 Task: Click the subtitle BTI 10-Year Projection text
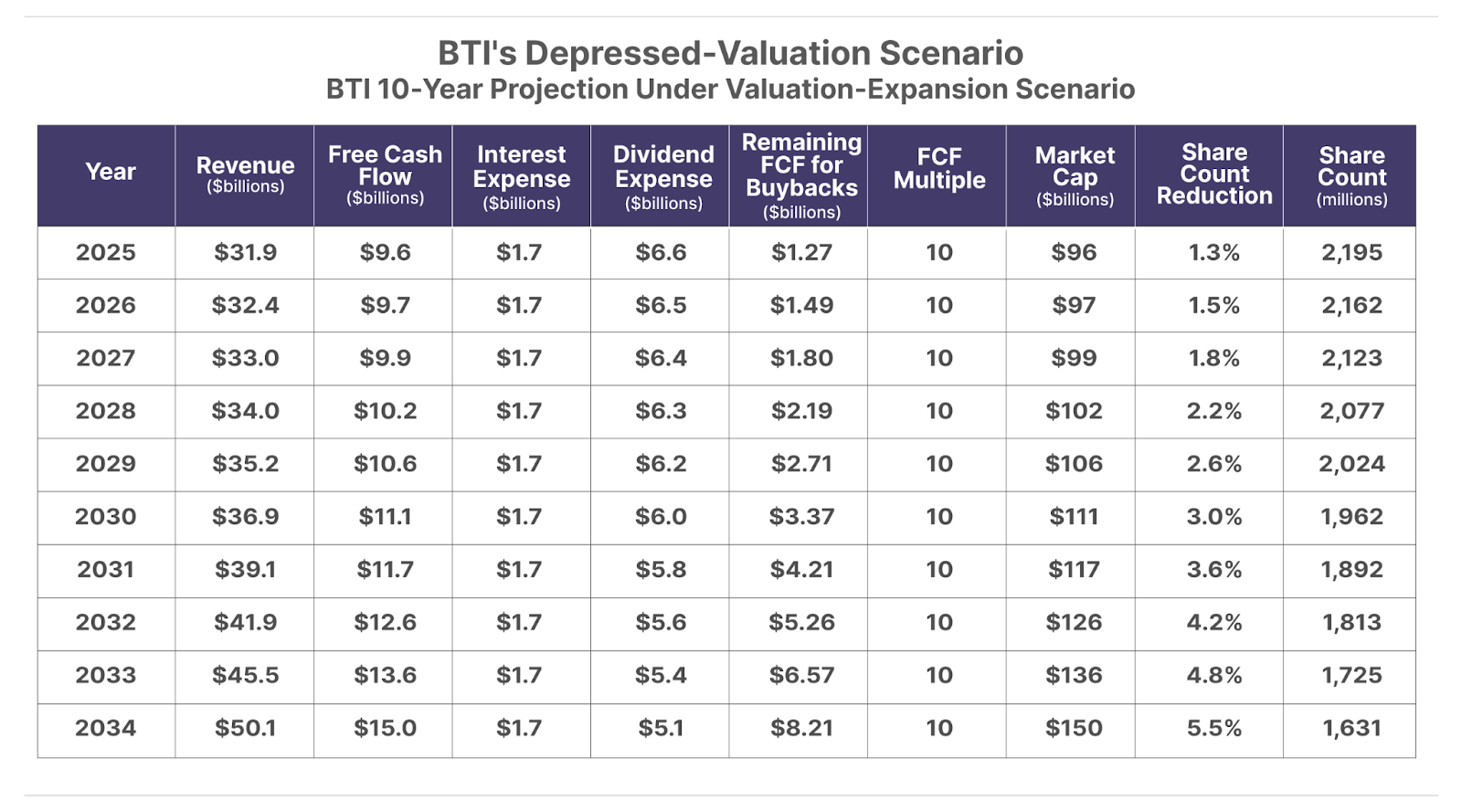(x=730, y=90)
